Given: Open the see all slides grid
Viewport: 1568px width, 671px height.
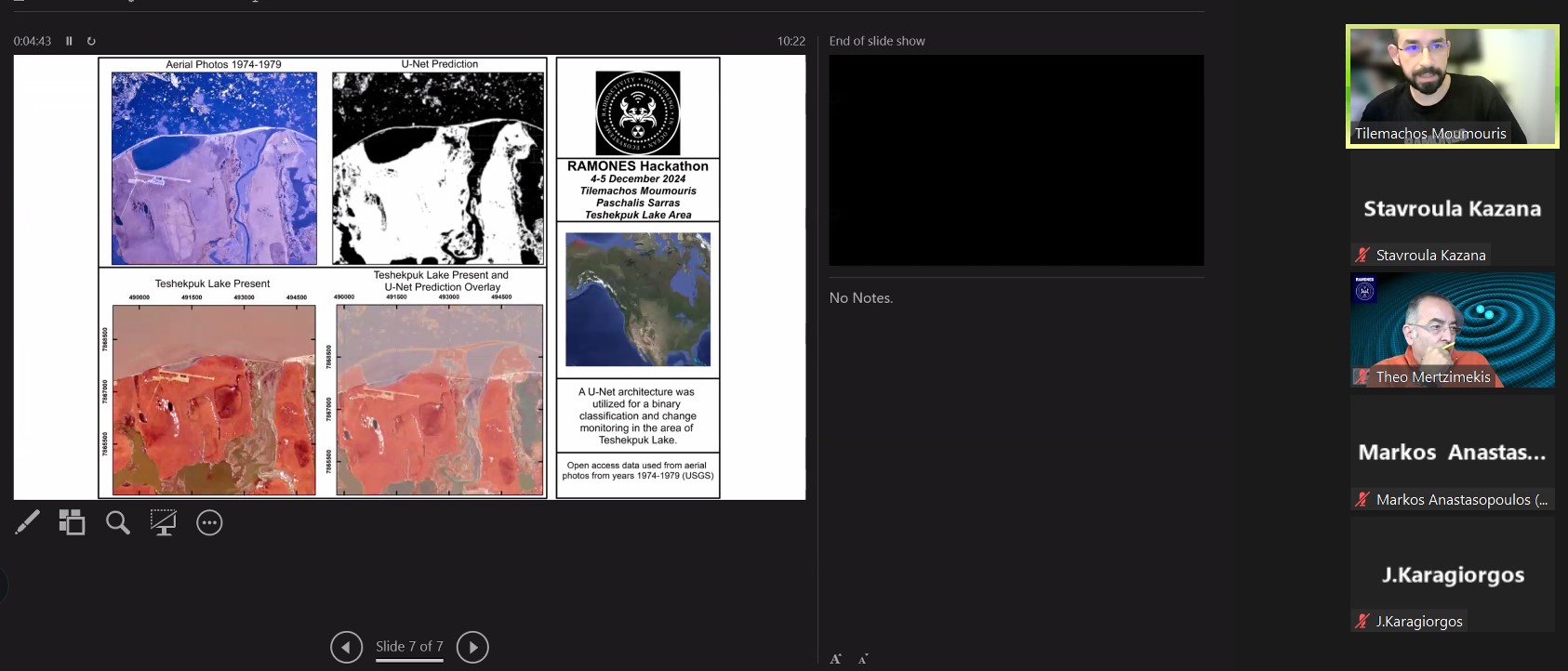Looking at the screenshot, I should point(72,522).
